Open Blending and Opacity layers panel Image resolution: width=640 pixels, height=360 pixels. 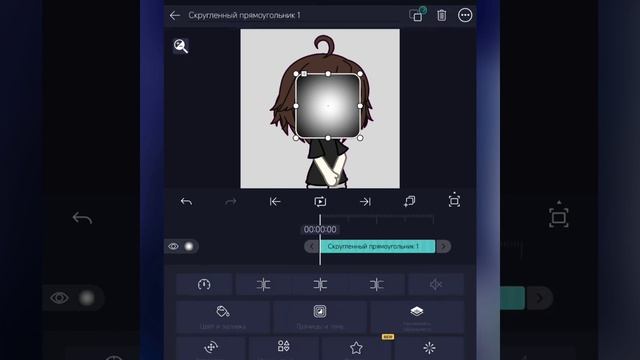point(417,317)
